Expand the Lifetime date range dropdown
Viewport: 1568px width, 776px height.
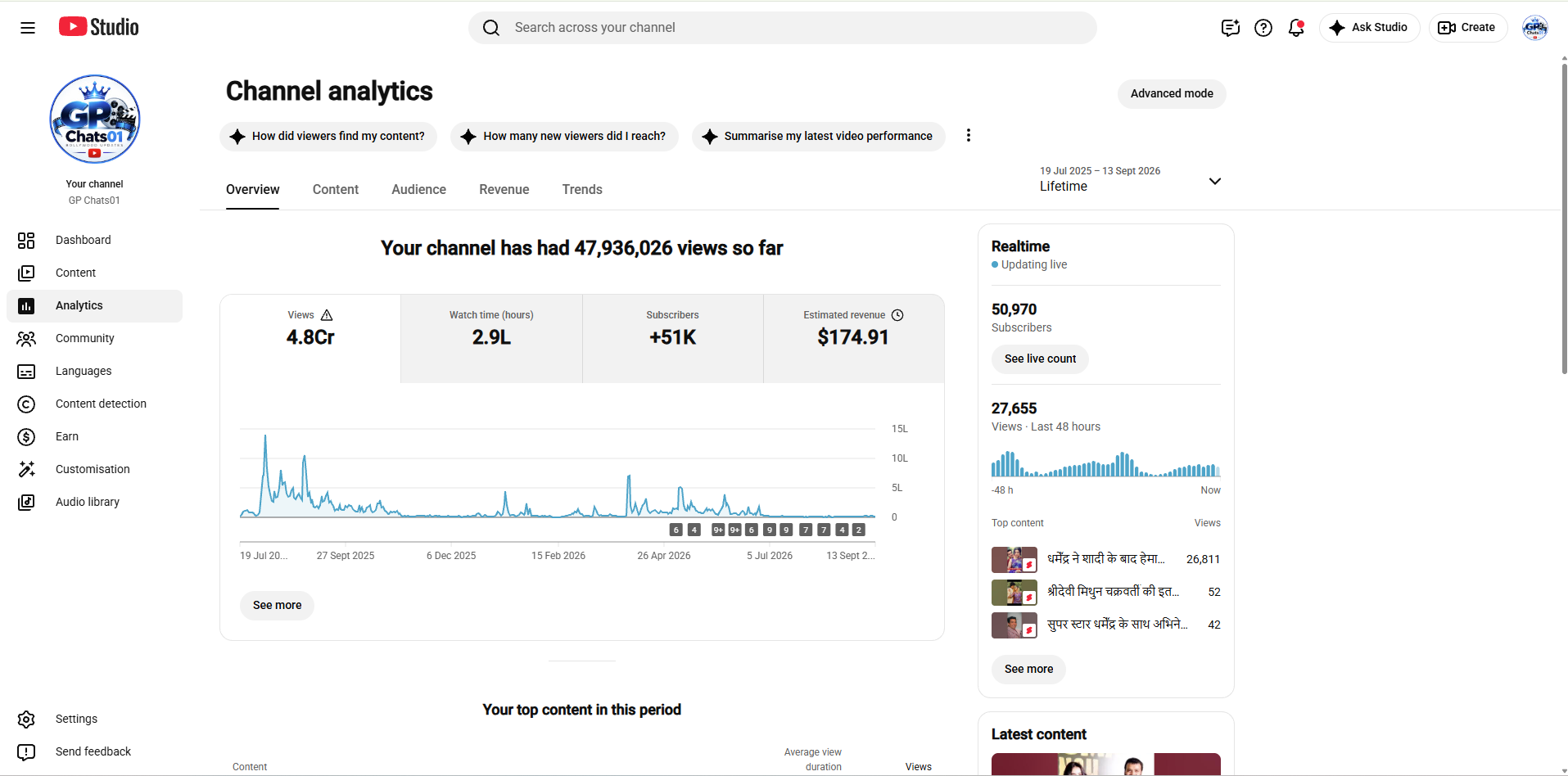pos(1131,179)
